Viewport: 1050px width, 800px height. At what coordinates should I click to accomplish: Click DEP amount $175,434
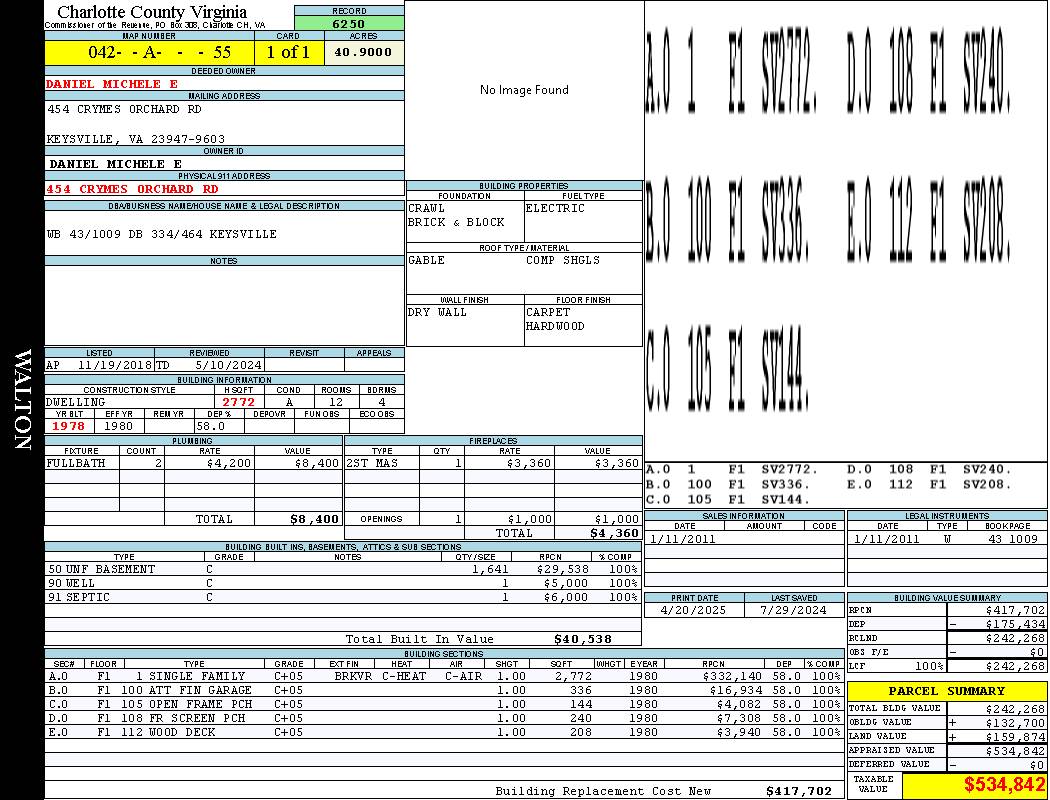[x=1015, y=625]
